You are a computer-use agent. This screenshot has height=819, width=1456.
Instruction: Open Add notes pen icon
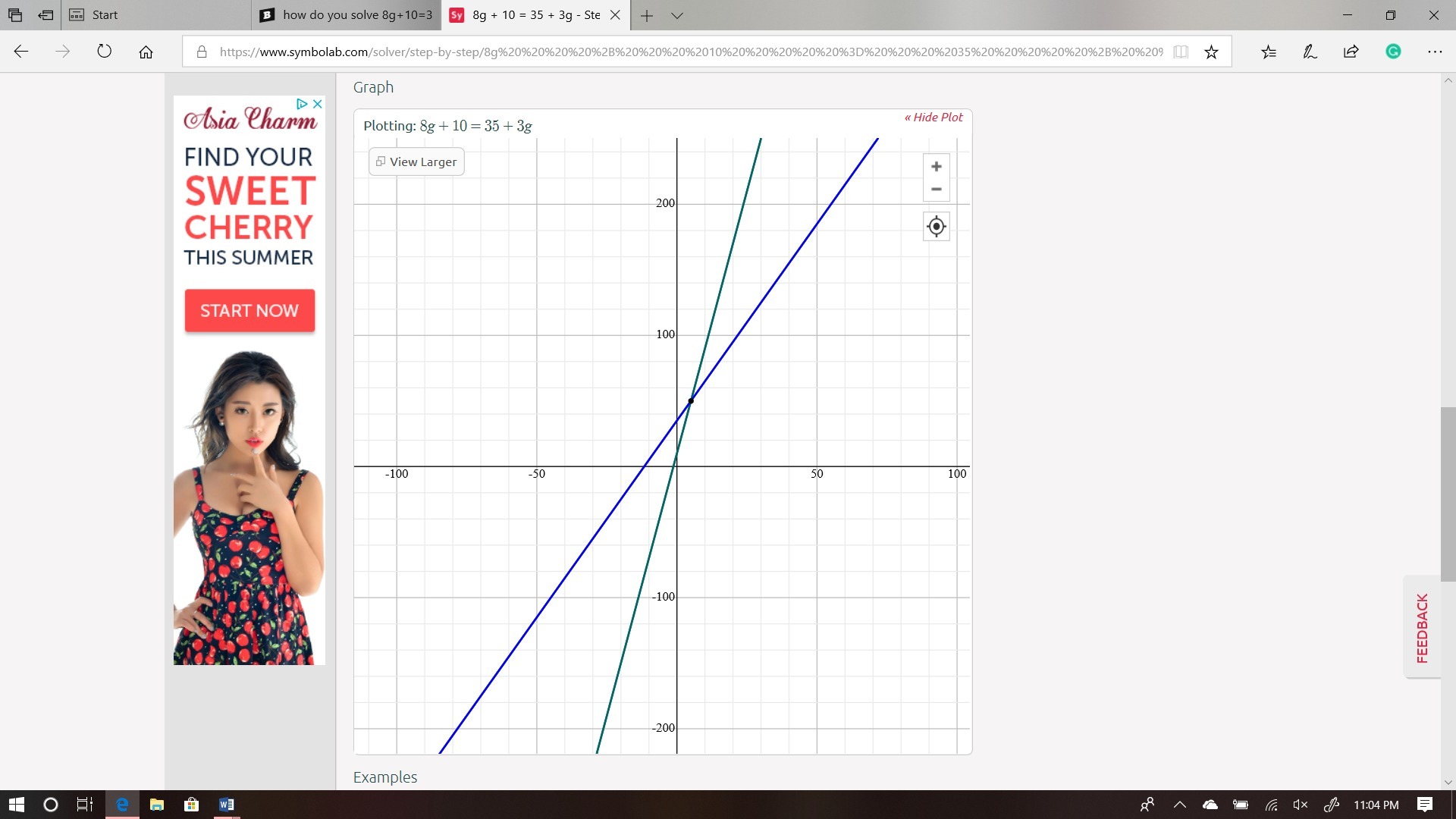coord(1310,52)
